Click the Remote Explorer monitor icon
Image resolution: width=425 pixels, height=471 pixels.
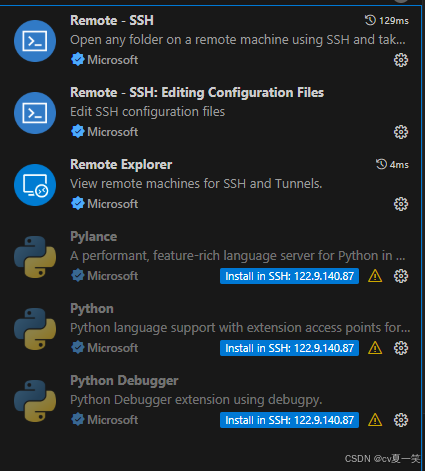click(x=35, y=185)
